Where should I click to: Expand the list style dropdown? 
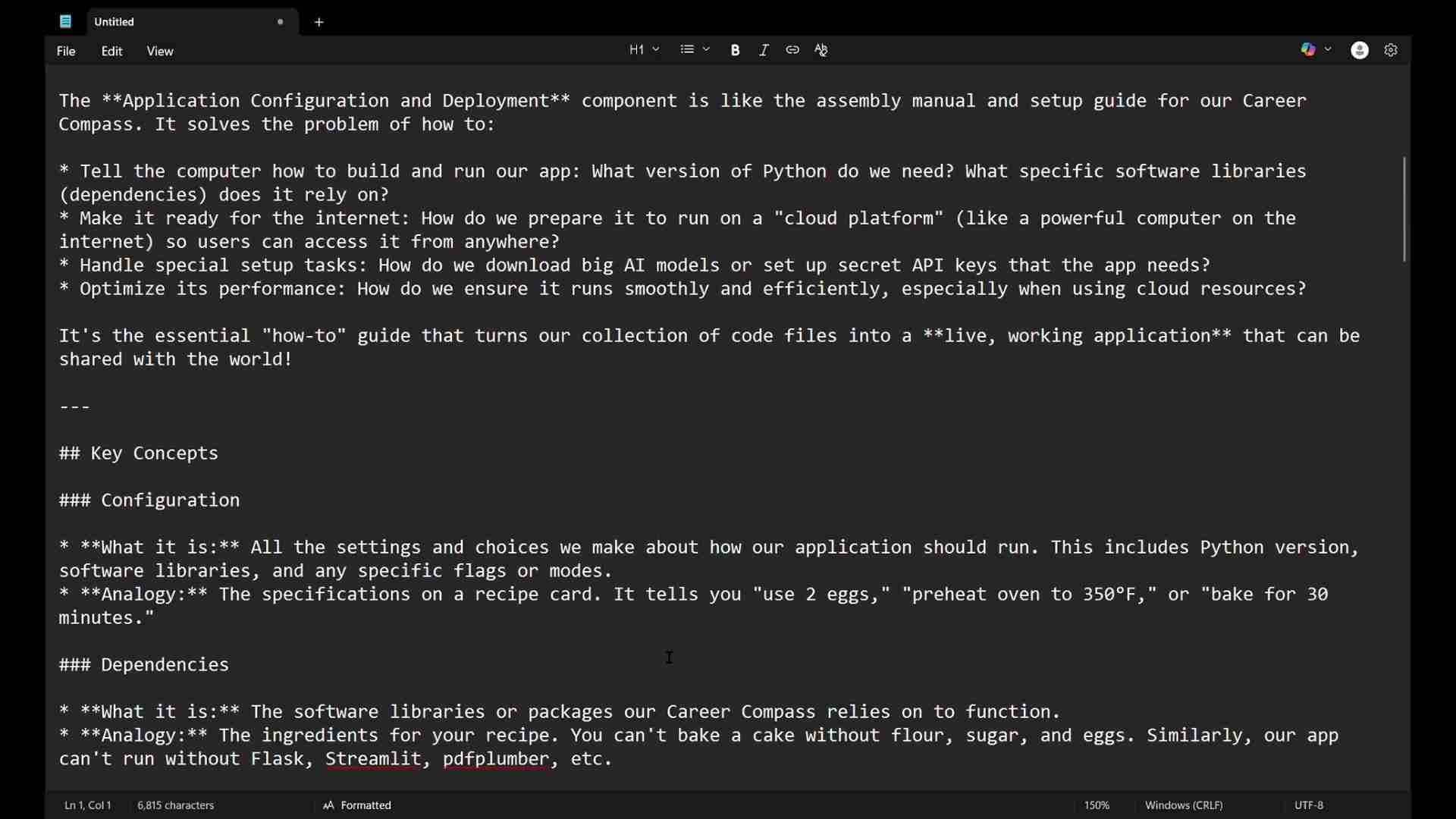coord(695,50)
